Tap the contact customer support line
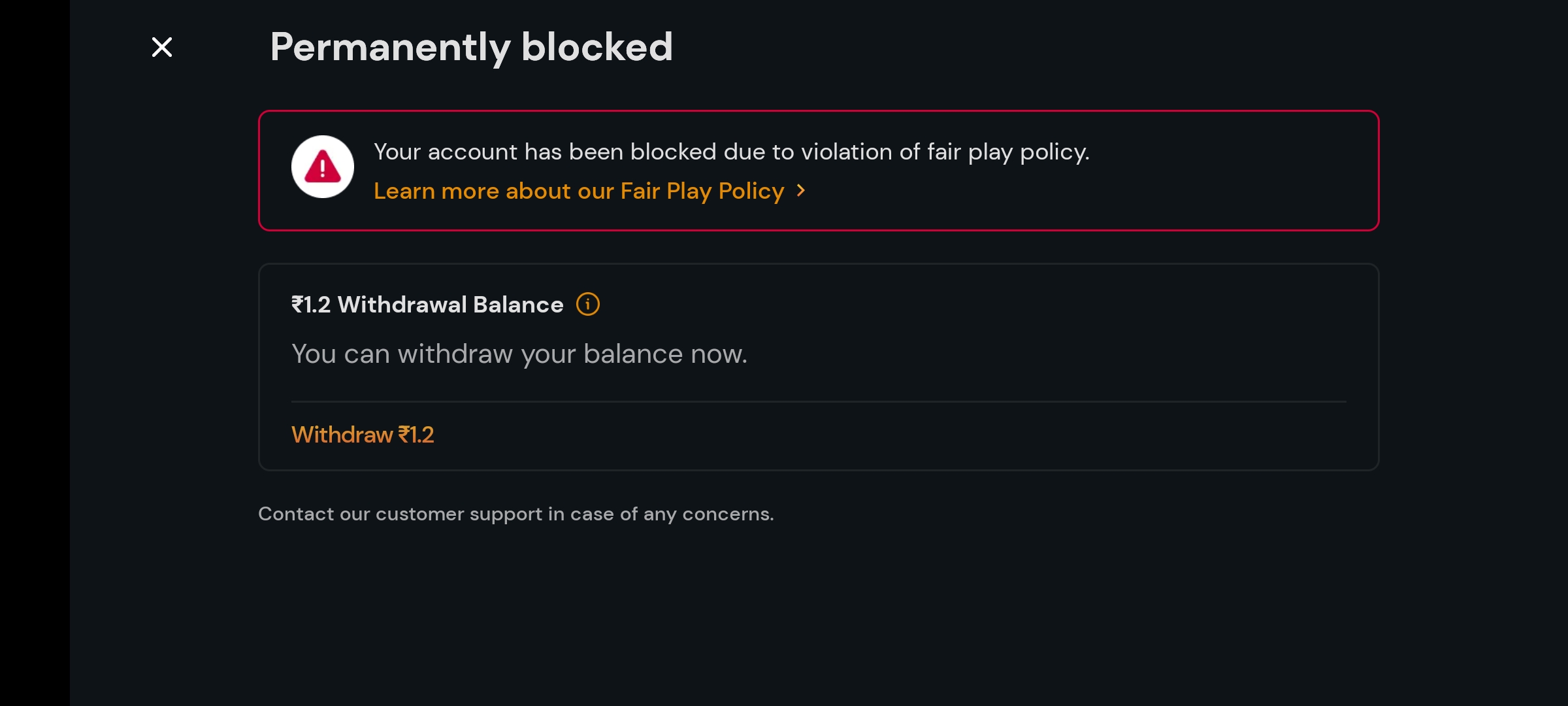1568x706 pixels. tap(515, 514)
